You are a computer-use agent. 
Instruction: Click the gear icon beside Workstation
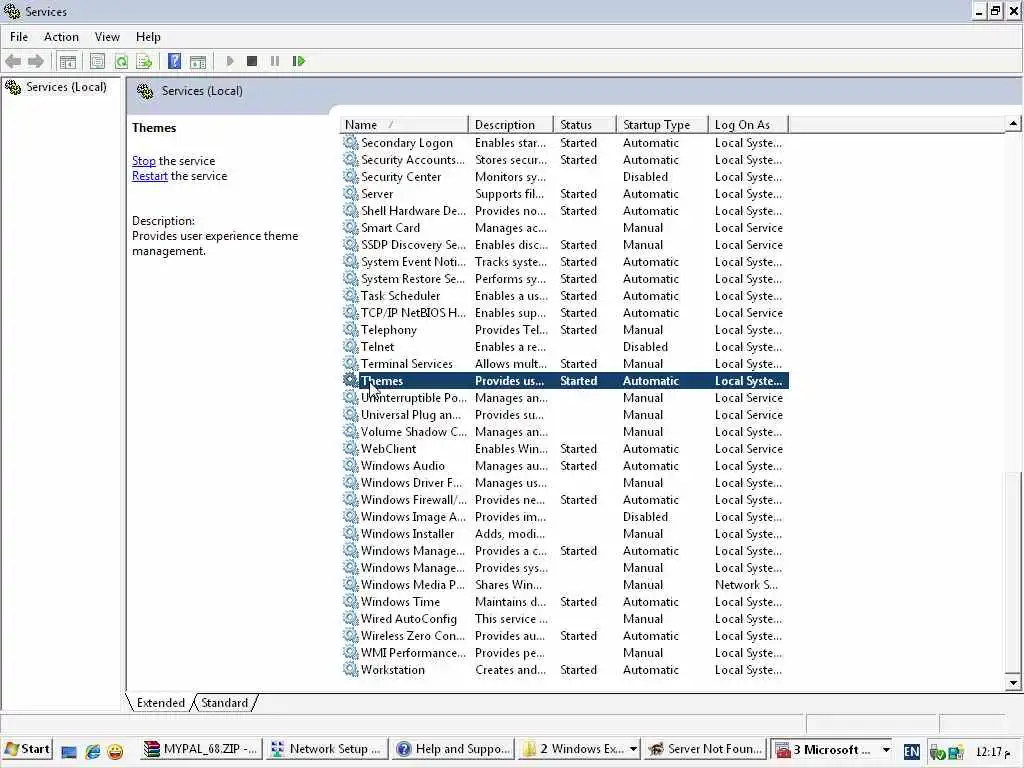(351, 669)
